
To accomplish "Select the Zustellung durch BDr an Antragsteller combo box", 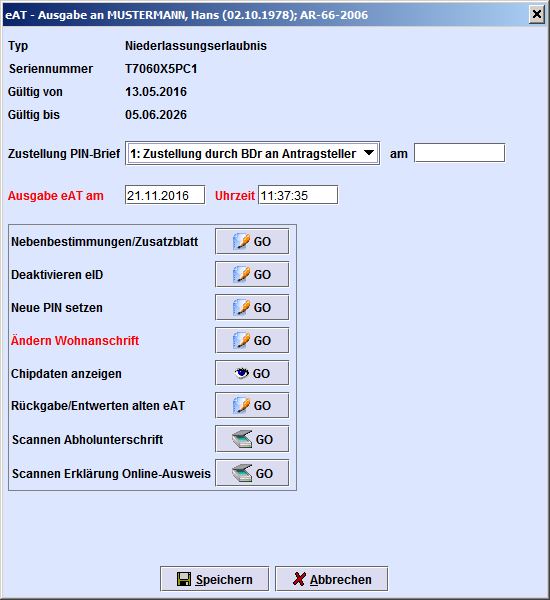I will [x=253, y=153].
